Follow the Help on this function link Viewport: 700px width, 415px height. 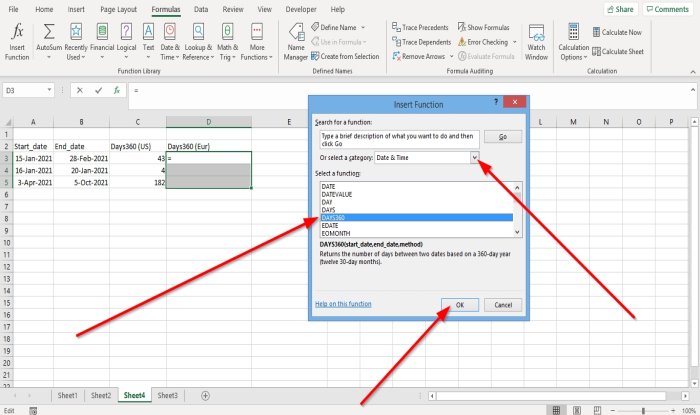(344, 304)
